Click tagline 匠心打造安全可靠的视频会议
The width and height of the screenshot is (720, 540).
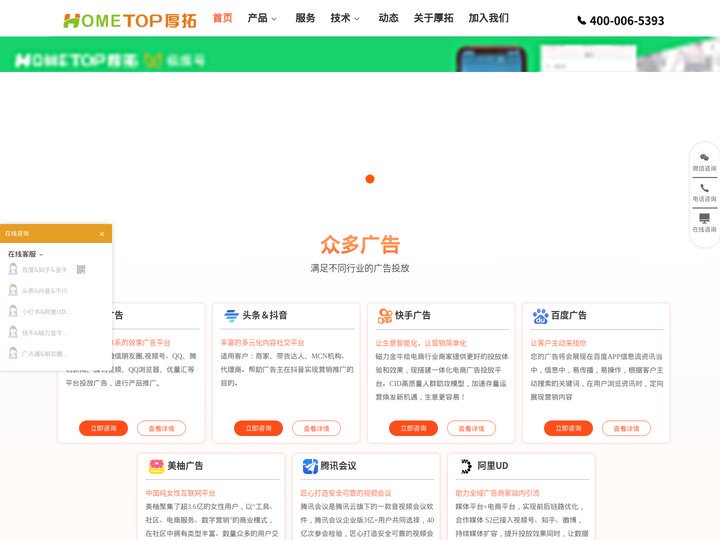point(346,493)
